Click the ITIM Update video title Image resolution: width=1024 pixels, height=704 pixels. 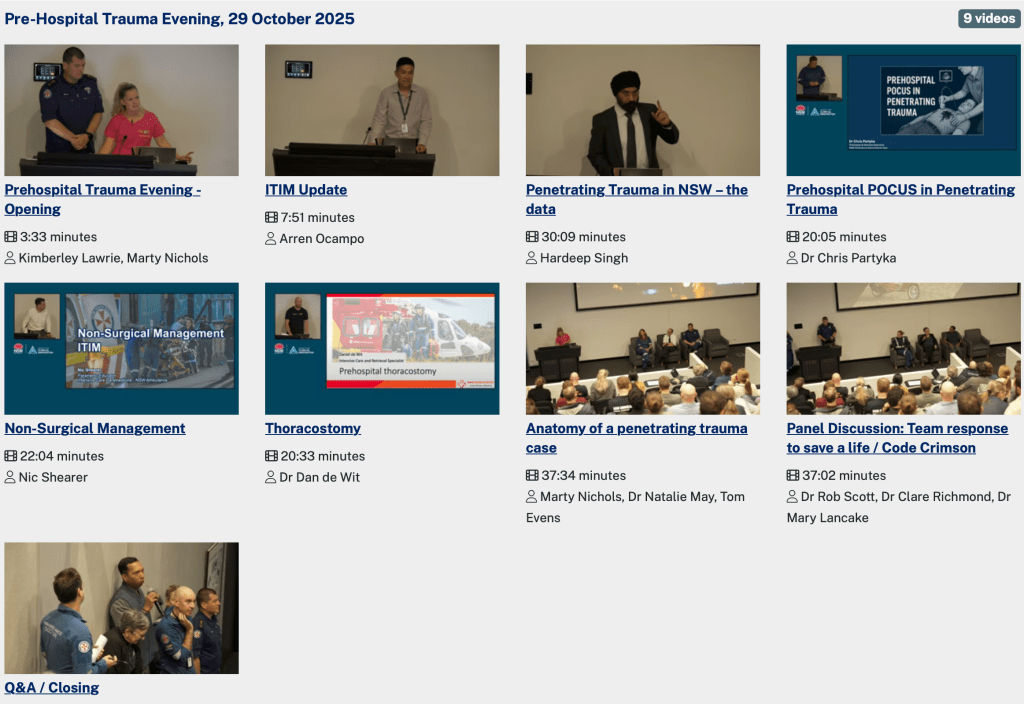[x=306, y=190]
